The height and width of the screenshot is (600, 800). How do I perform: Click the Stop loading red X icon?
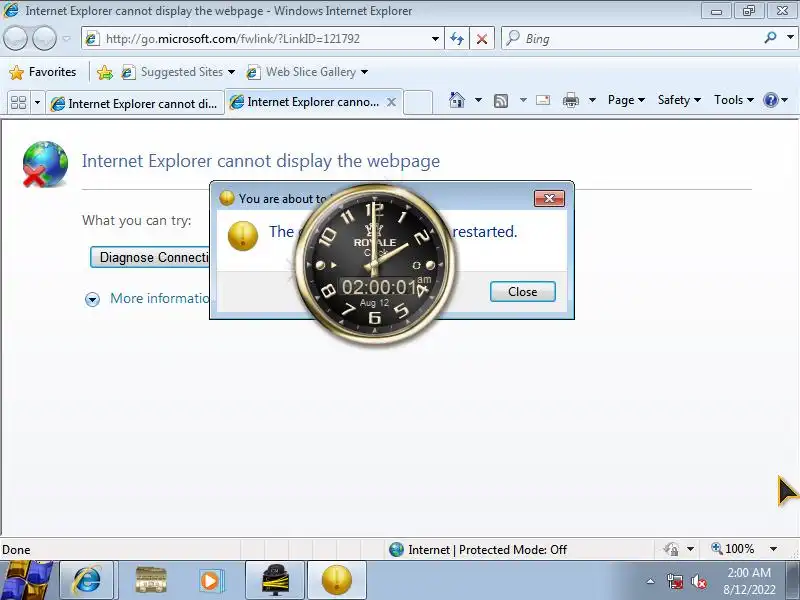482,39
